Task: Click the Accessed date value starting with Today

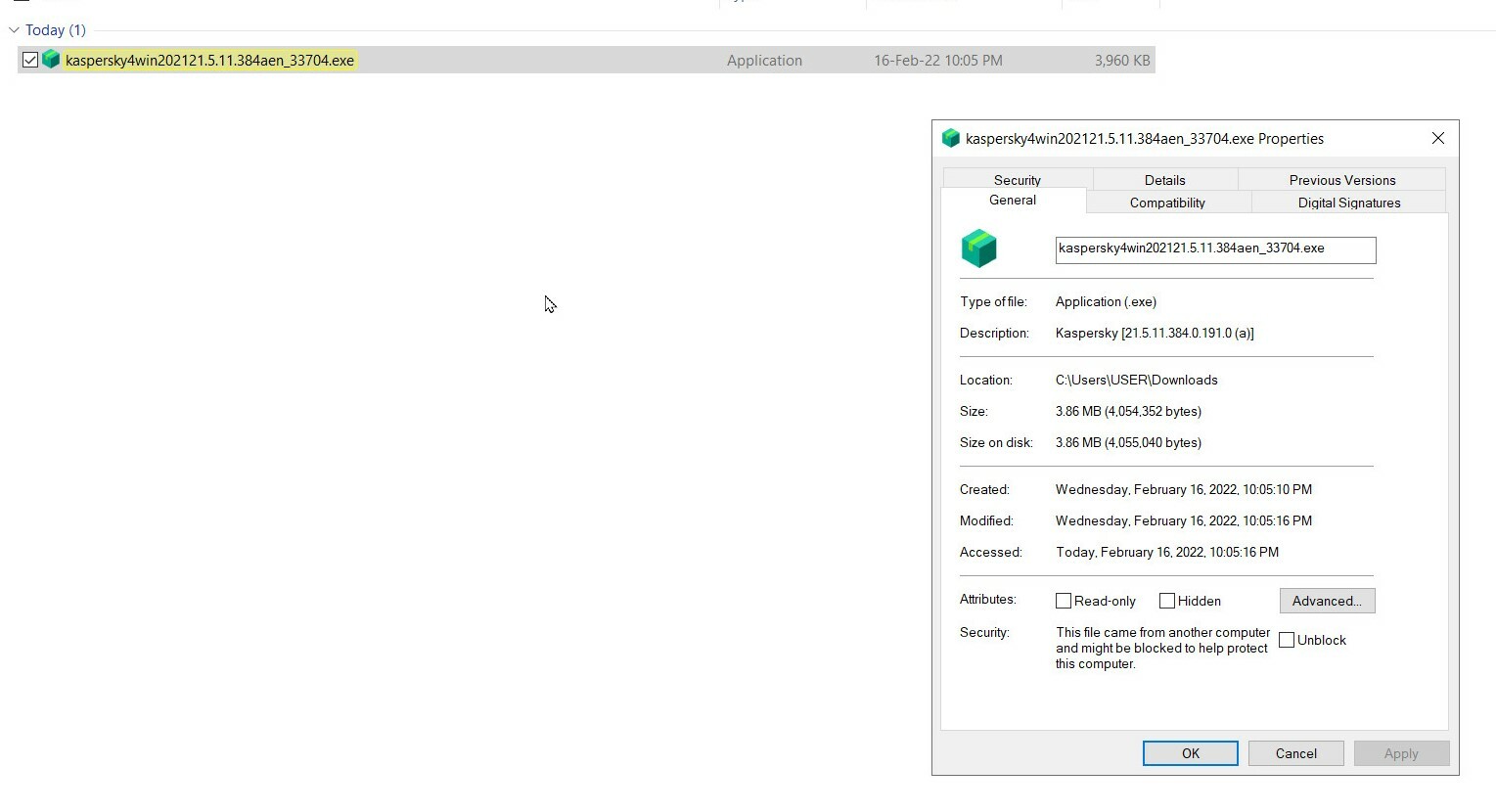Action: tap(1167, 553)
